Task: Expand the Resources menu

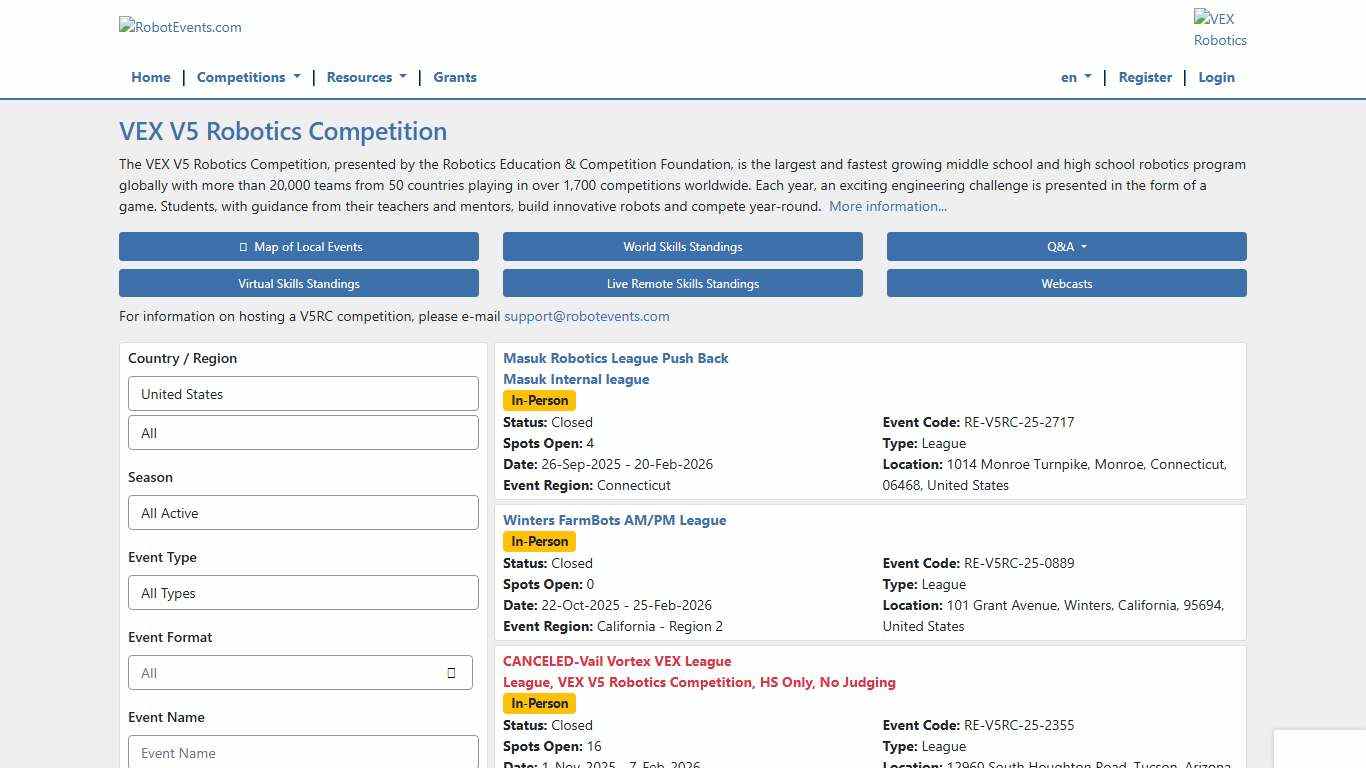Action: [366, 77]
